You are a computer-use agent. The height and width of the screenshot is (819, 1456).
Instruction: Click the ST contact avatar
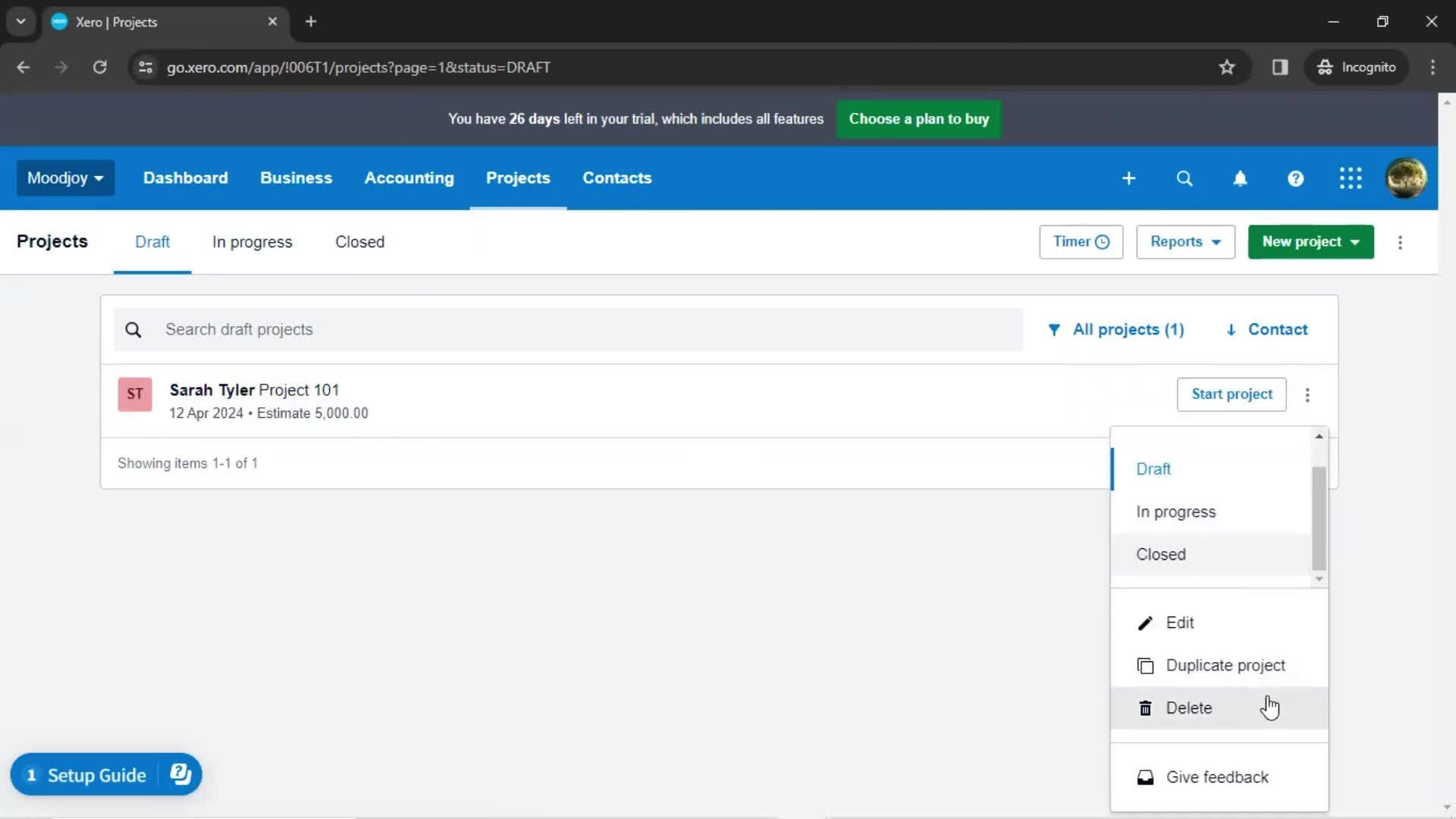(135, 394)
